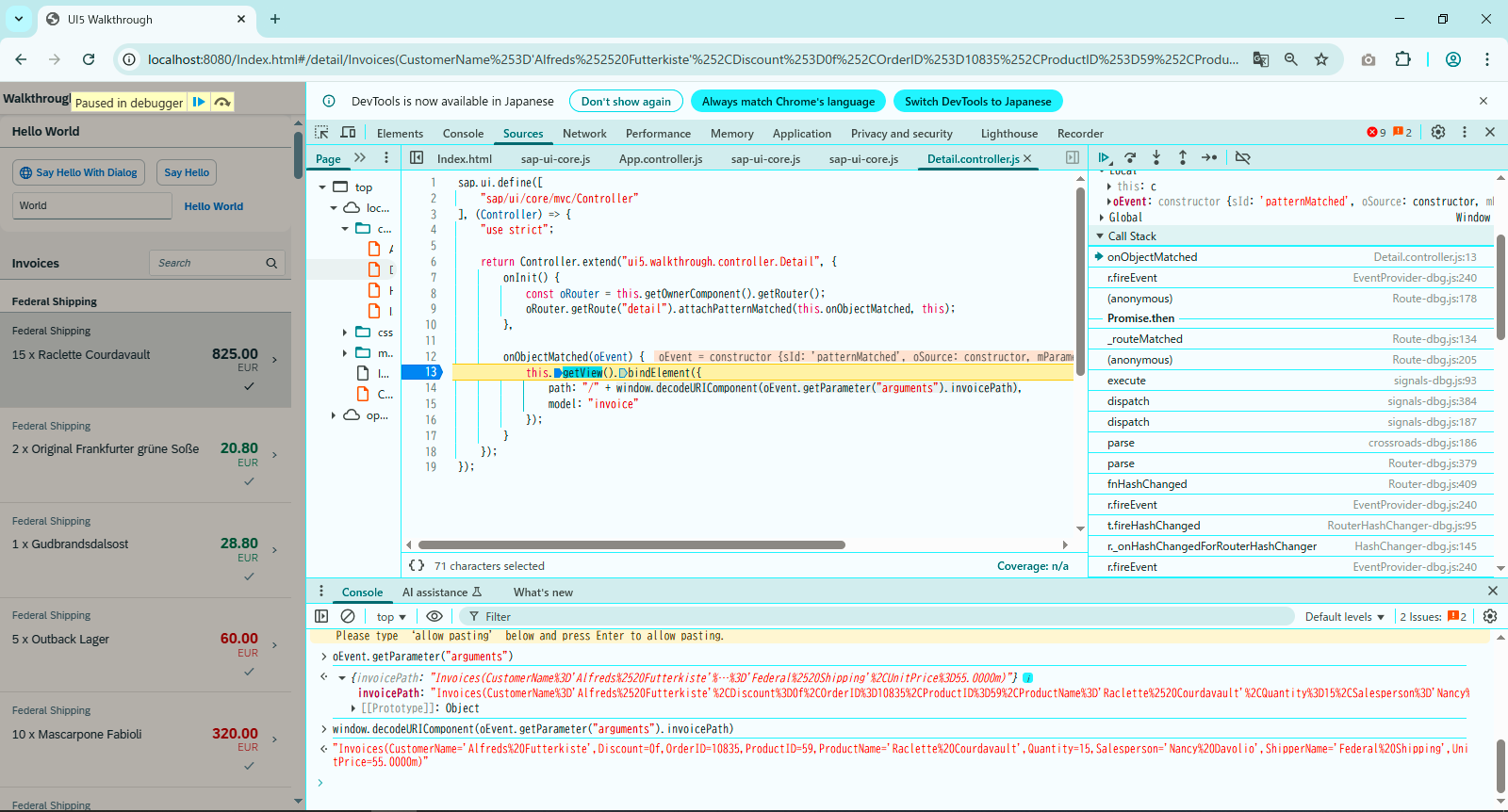Click the 9 errors badge
Image resolution: width=1508 pixels, height=812 pixels.
pyautogui.click(x=1376, y=133)
